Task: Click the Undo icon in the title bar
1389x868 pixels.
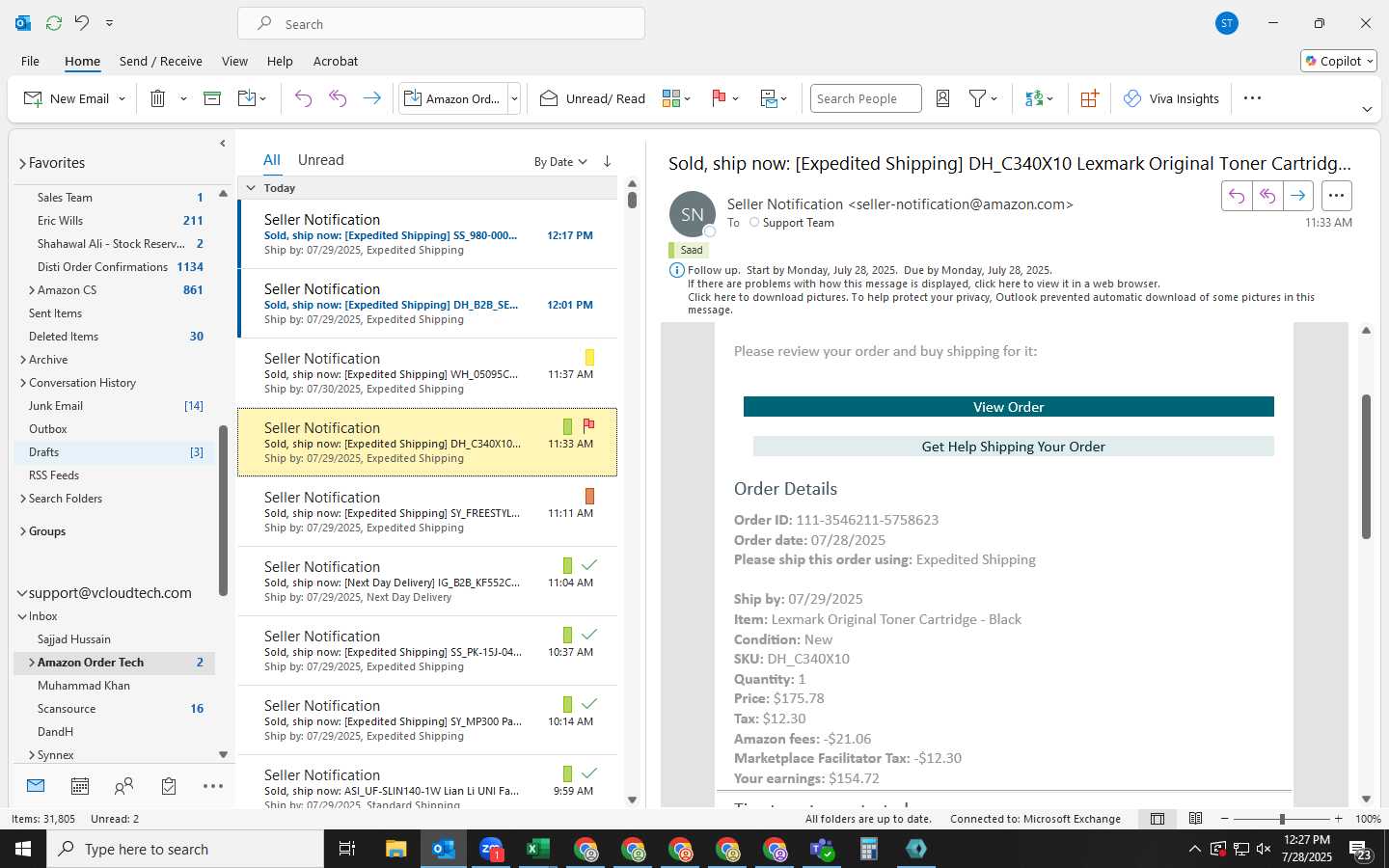Action: 82,22
